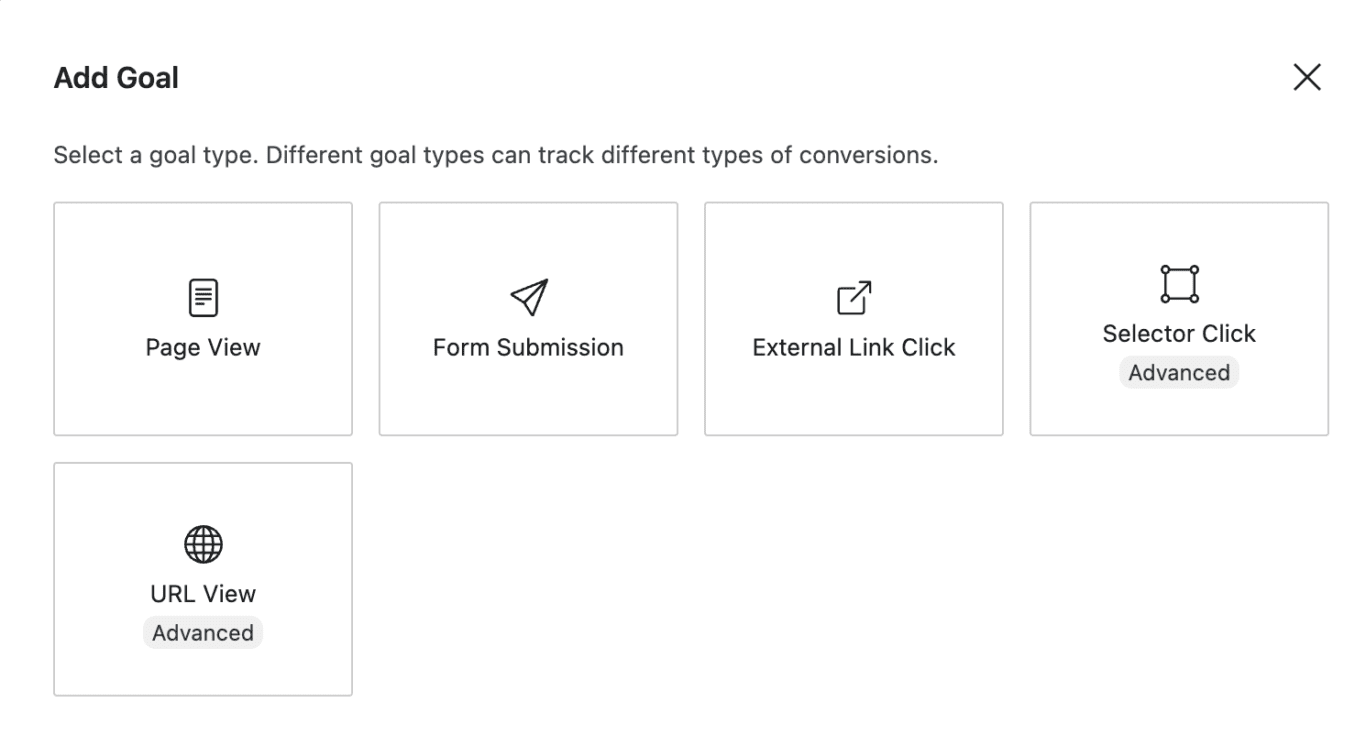
Task: Click the Advanced badge under URL View
Action: click(203, 633)
